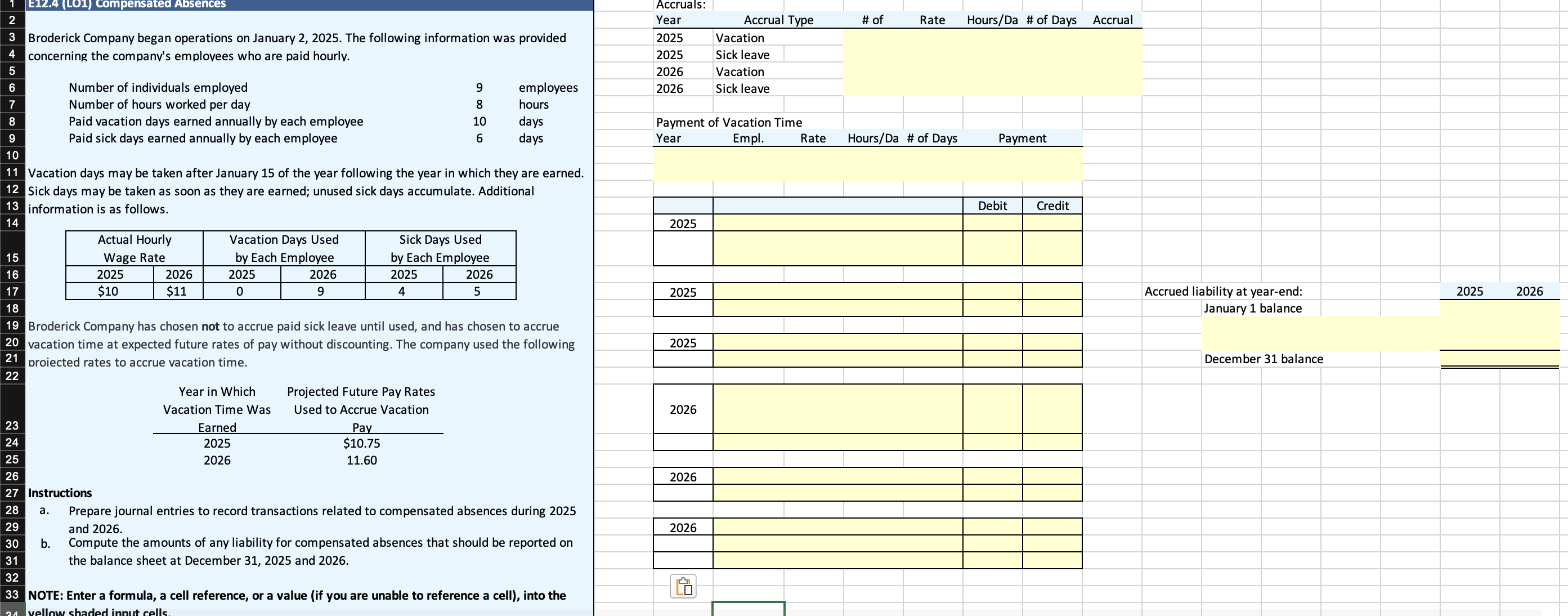The height and width of the screenshot is (616, 1568).
Task: Click the 'Accrued liability at year-end:' label
Action: [x=1223, y=292]
